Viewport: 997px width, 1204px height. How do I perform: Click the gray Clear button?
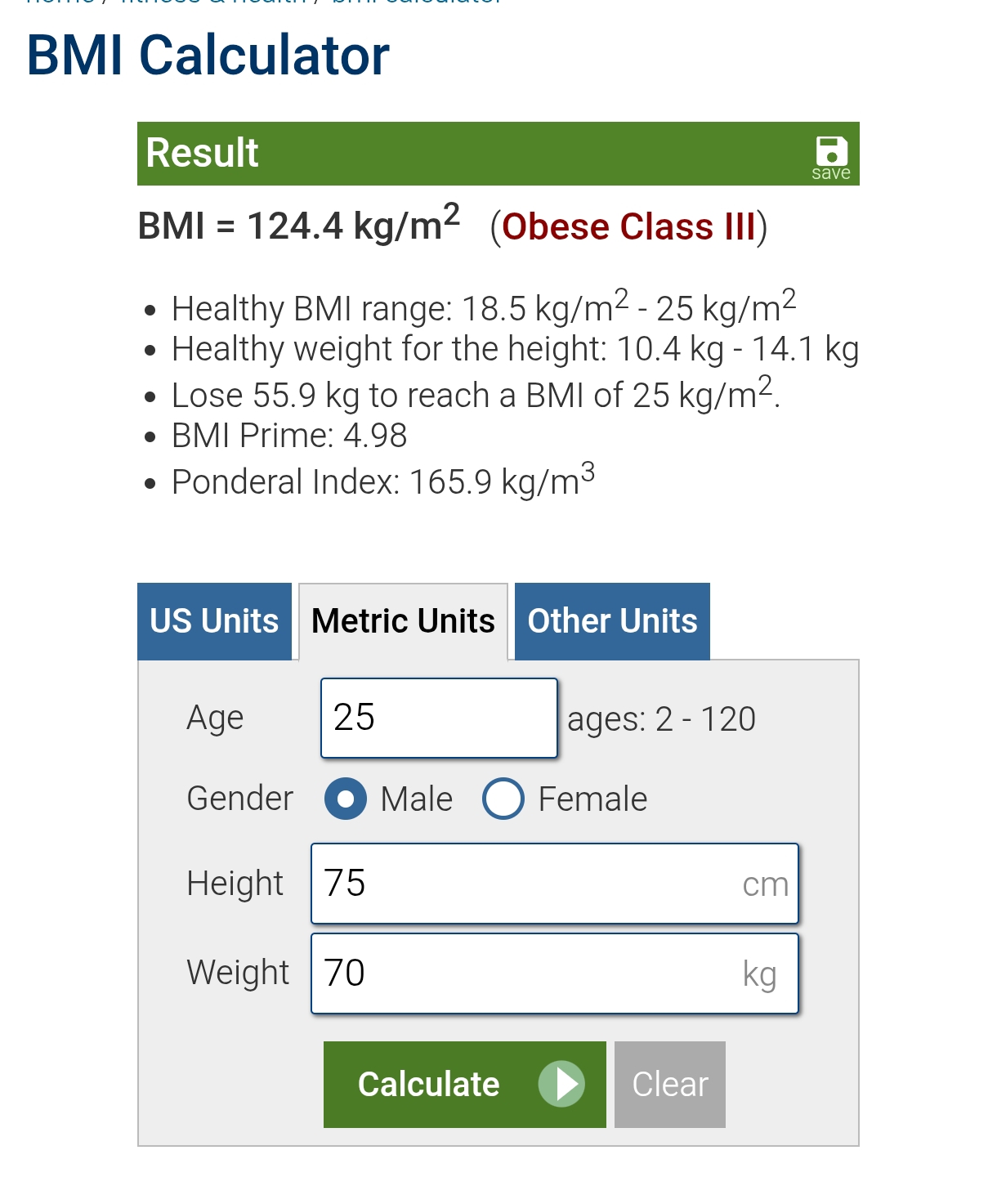(670, 1085)
